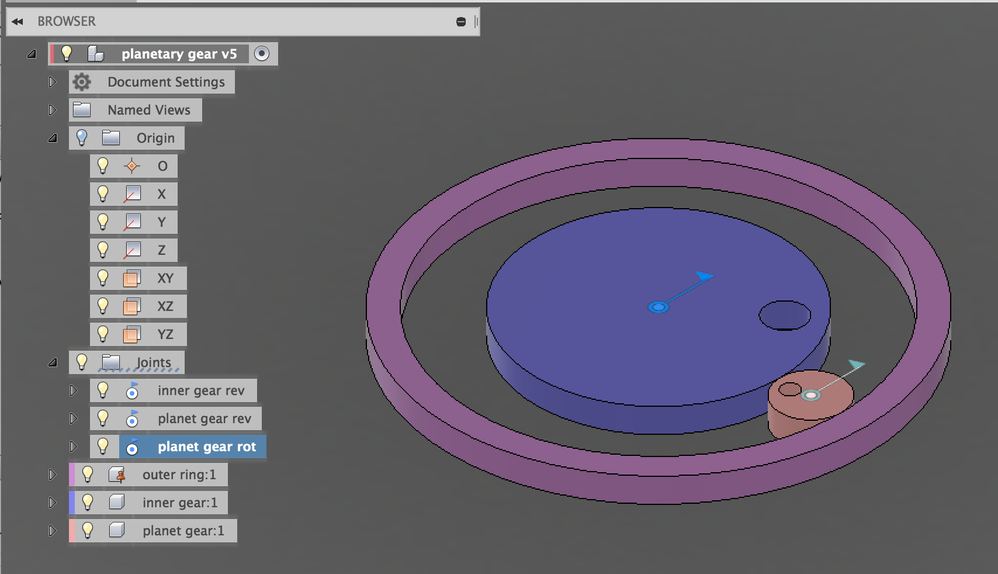Hide the inner gear:1 component lightbulb
Viewport: 998px width, 574px height.
tap(87, 502)
